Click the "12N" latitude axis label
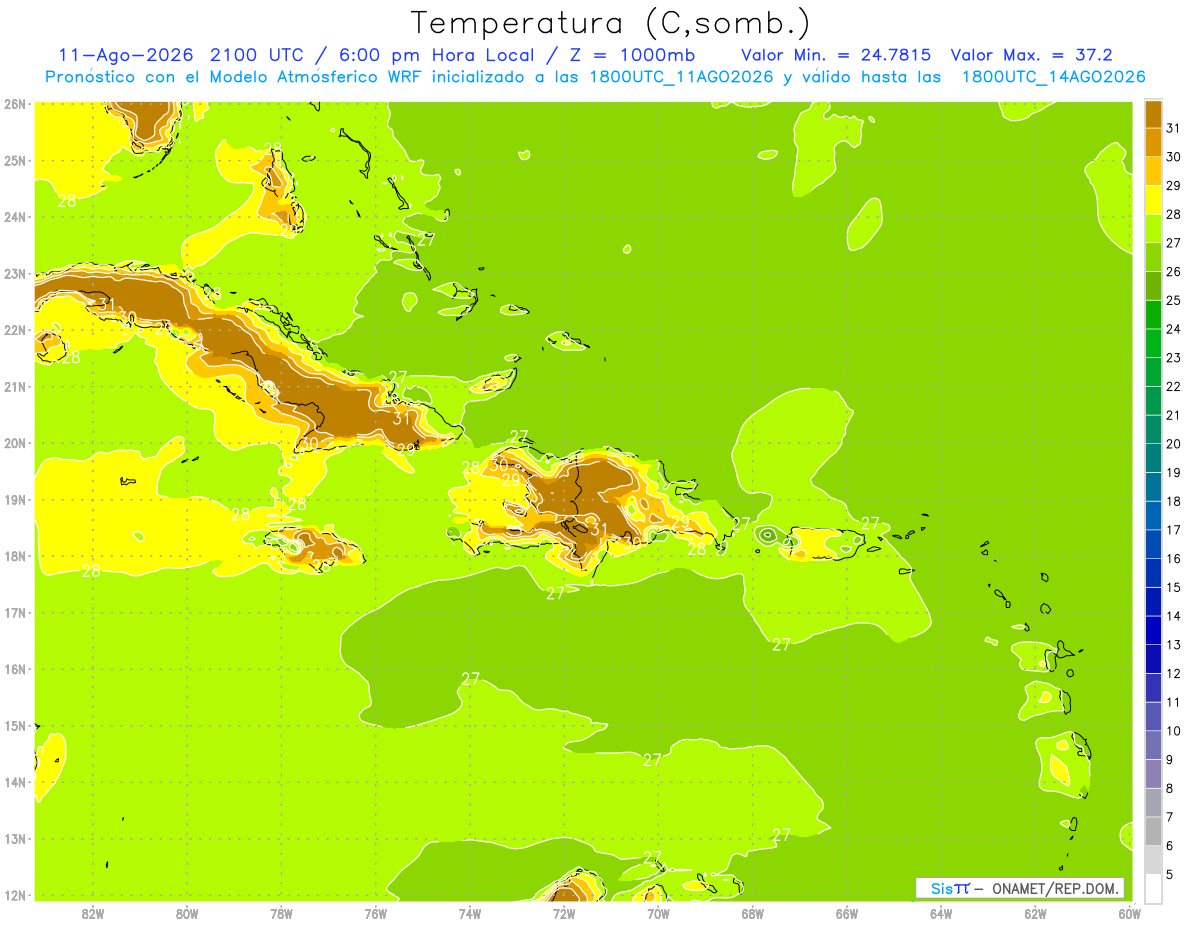Image resolution: width=1200 pixels, height=927 pixels. [x=15, y=895]
